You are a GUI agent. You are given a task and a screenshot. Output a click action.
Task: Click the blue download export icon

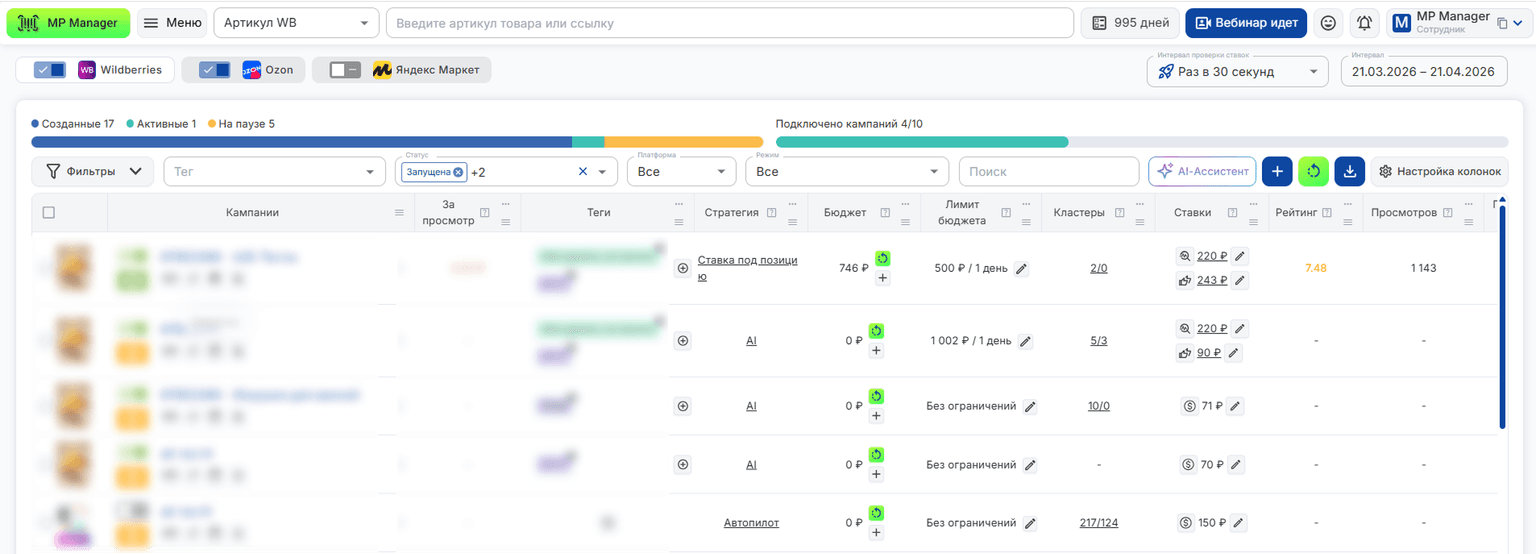coord(1349,172)
